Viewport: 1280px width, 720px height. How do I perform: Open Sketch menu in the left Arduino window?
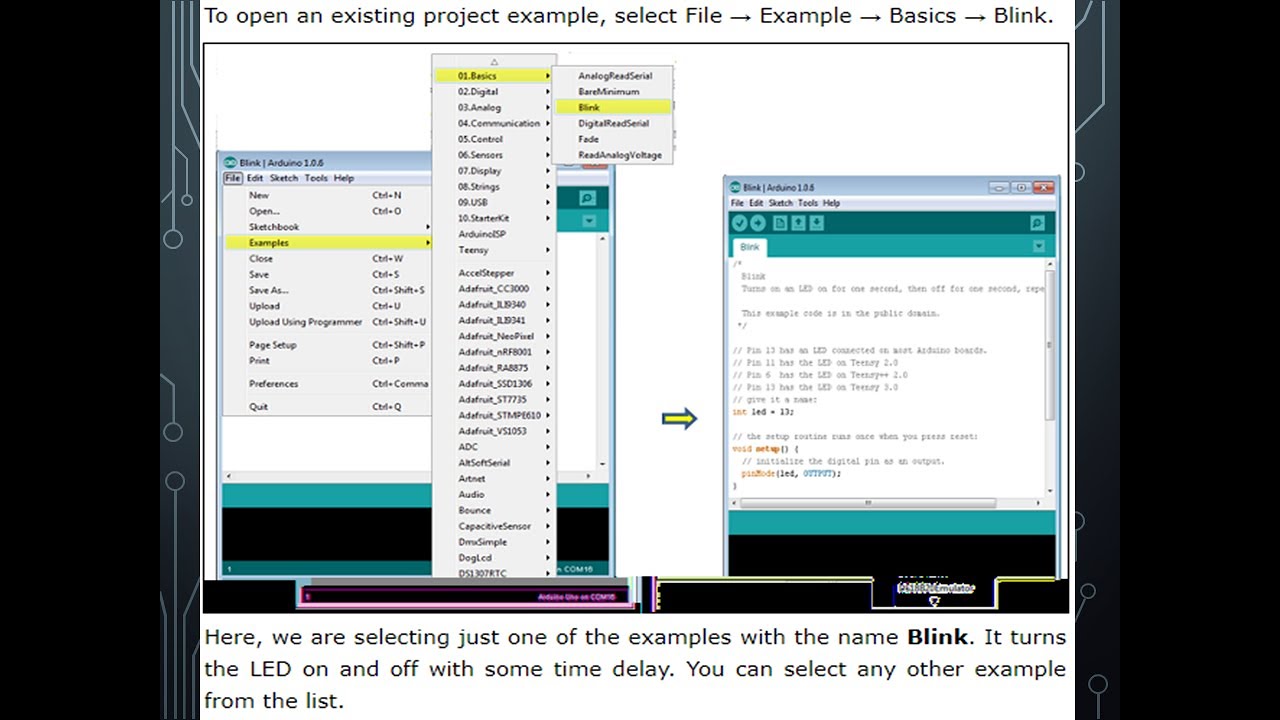(284, 178)
